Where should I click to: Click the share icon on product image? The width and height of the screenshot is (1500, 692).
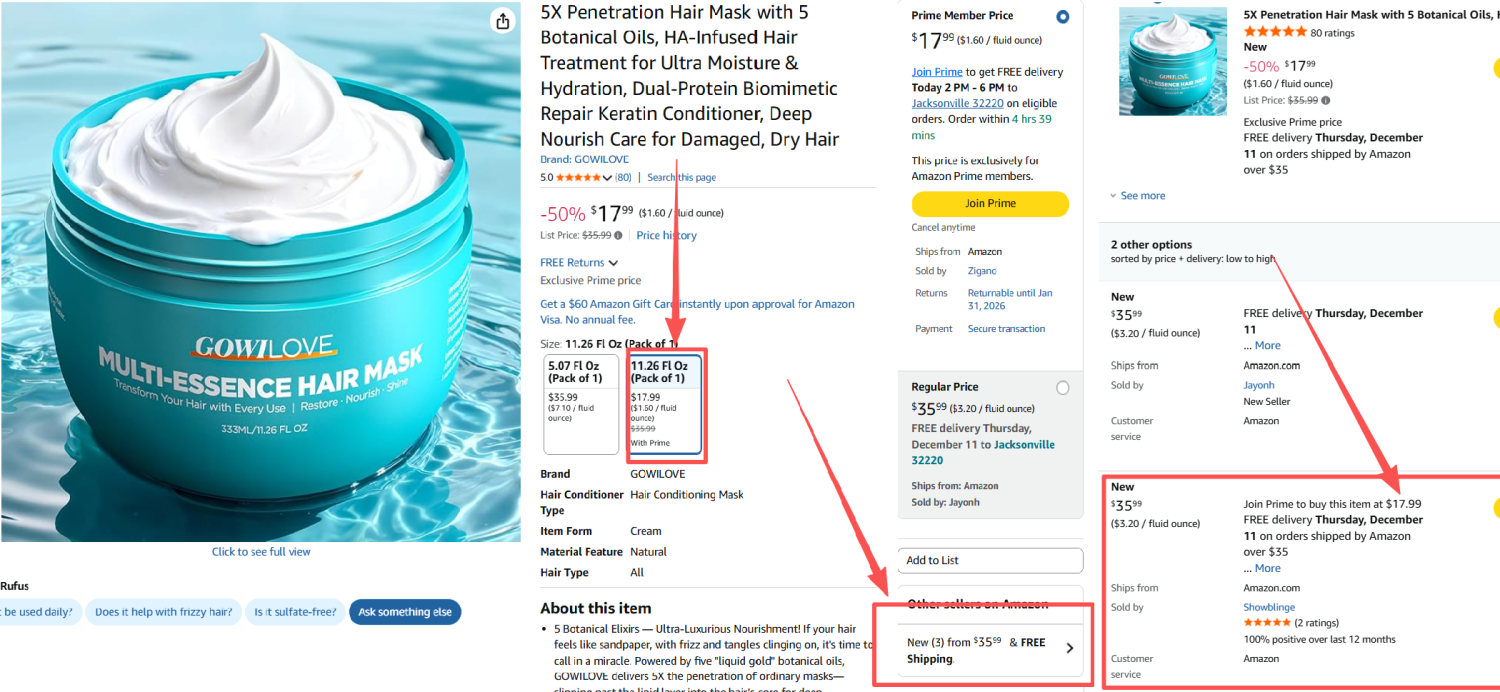503,22
